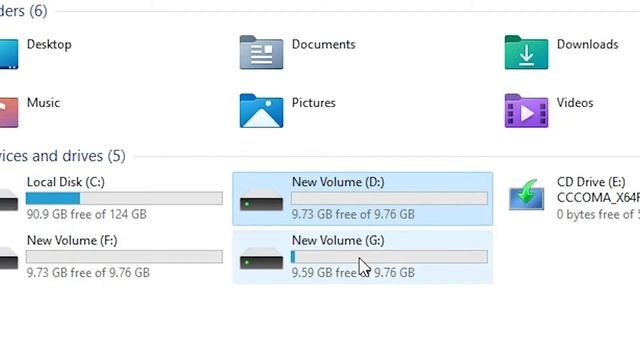Click the Local Disk (C:) drive icon

9,200
